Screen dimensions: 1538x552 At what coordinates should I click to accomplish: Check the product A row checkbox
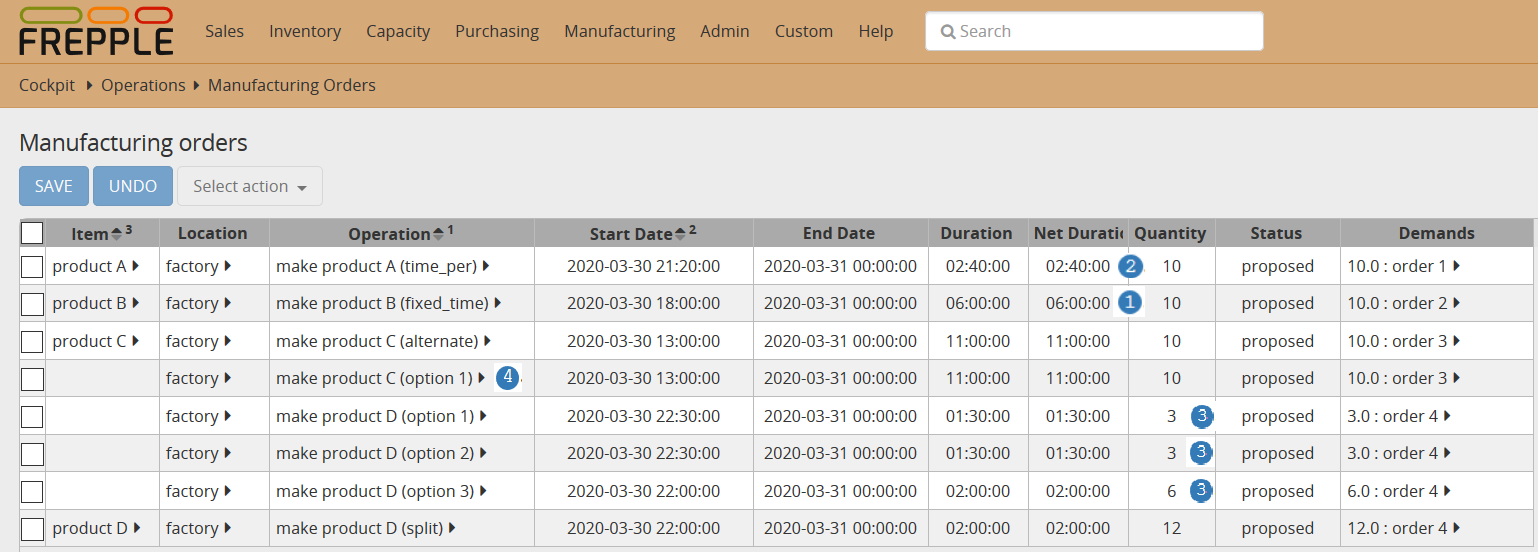click(32, 266)
